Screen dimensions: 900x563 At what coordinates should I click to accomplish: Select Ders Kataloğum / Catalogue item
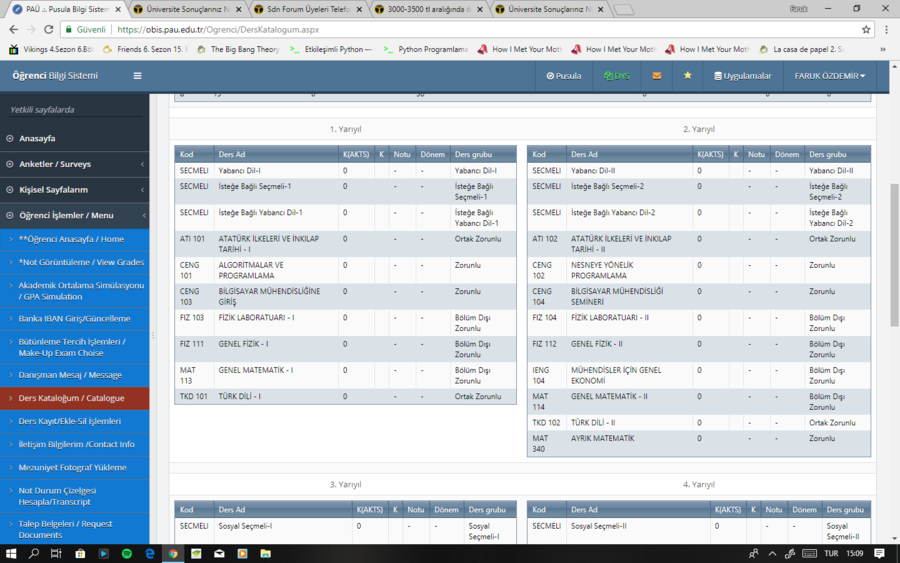point(75,398)
